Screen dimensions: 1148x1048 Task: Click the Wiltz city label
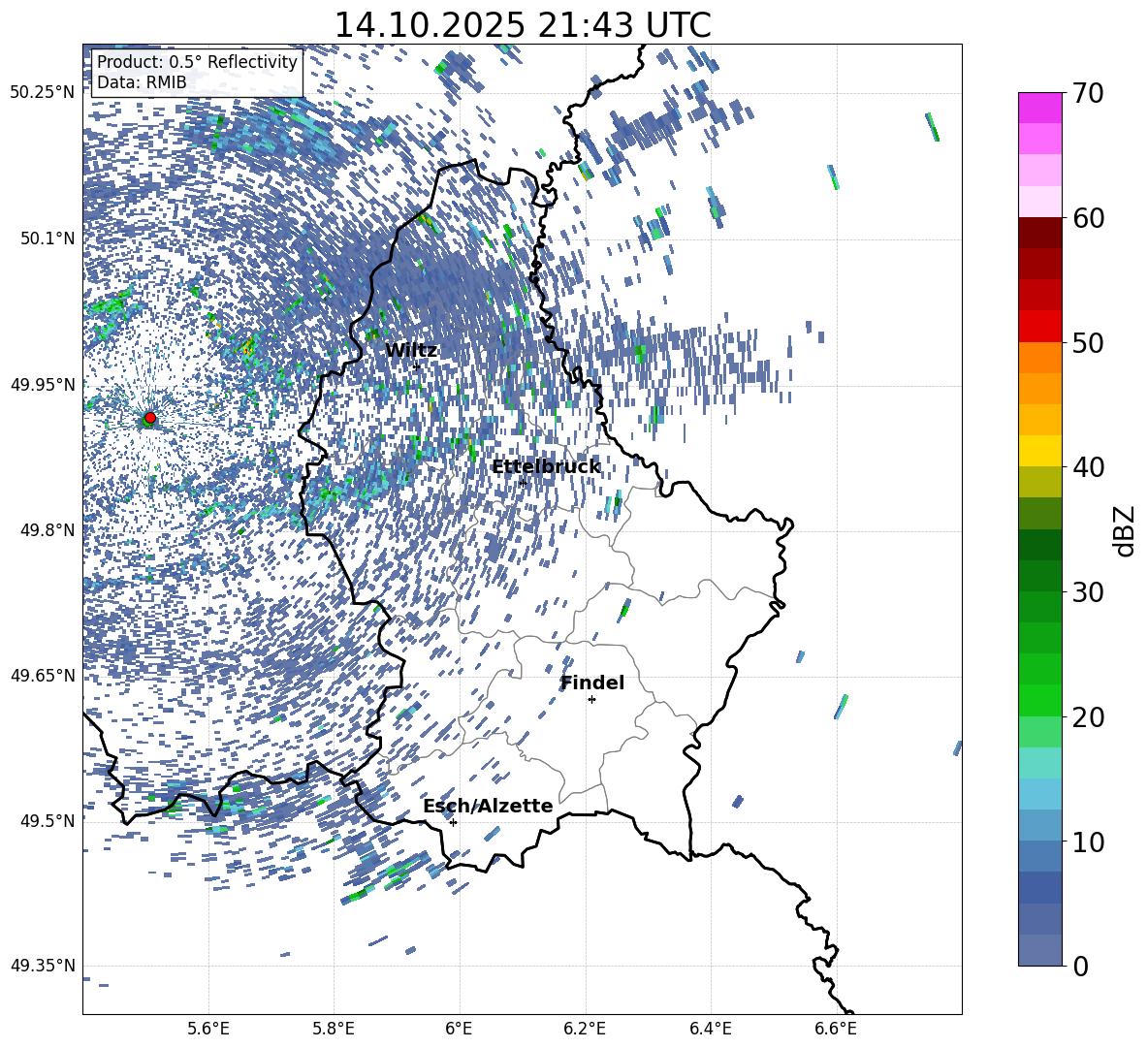(411, 351)
